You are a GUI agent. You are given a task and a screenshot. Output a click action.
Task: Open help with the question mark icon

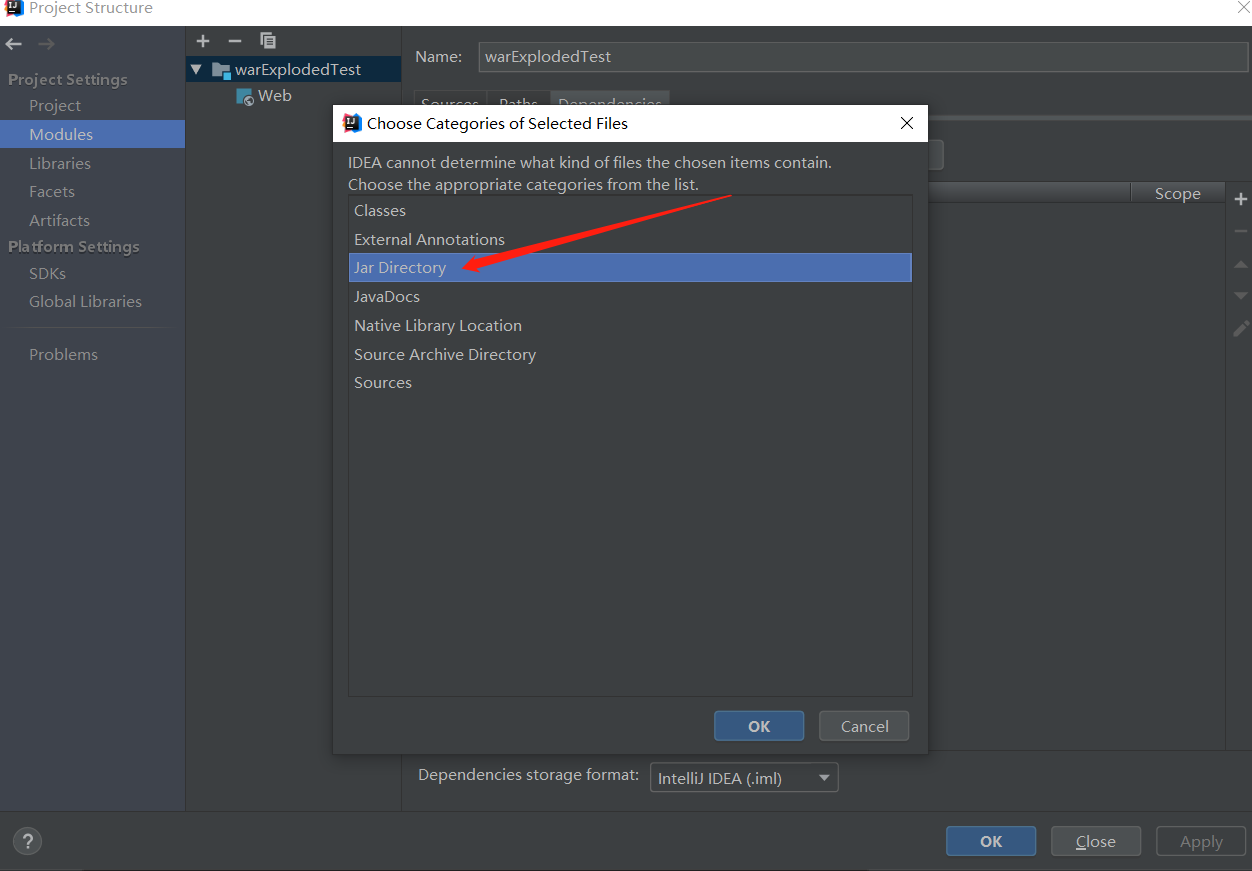pos(27,842)
